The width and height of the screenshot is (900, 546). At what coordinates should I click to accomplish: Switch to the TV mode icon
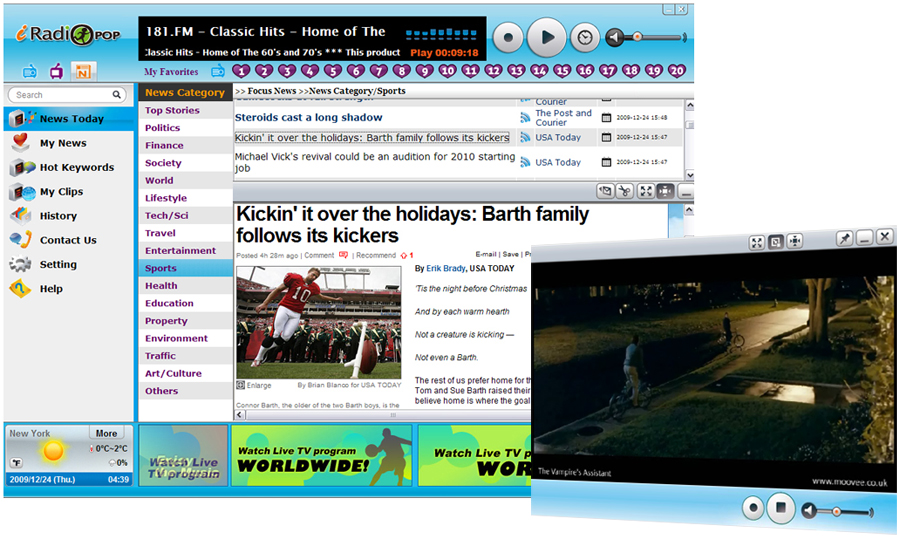56,72
